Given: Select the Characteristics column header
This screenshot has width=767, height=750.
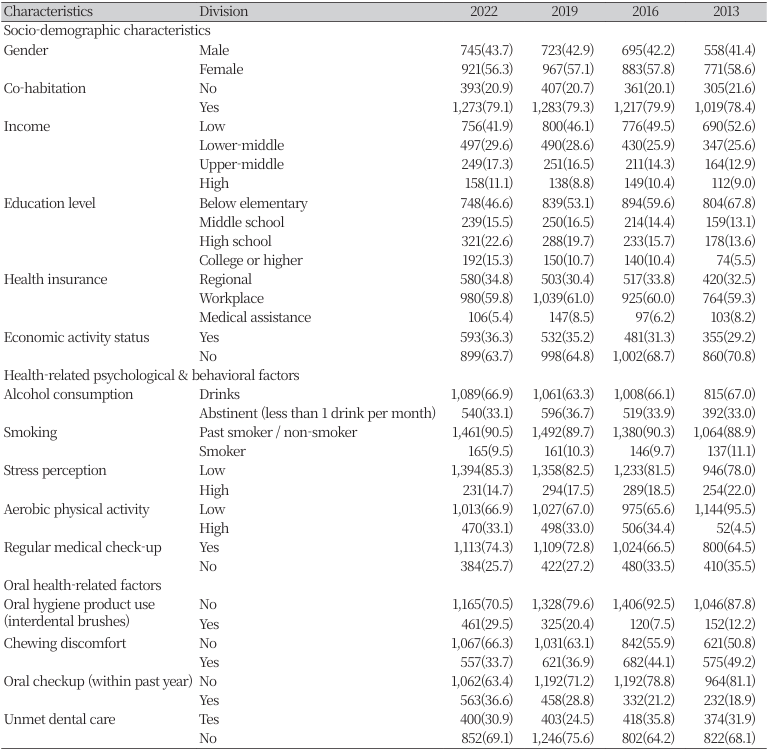Looking at the screenshot, I should 48,11.
